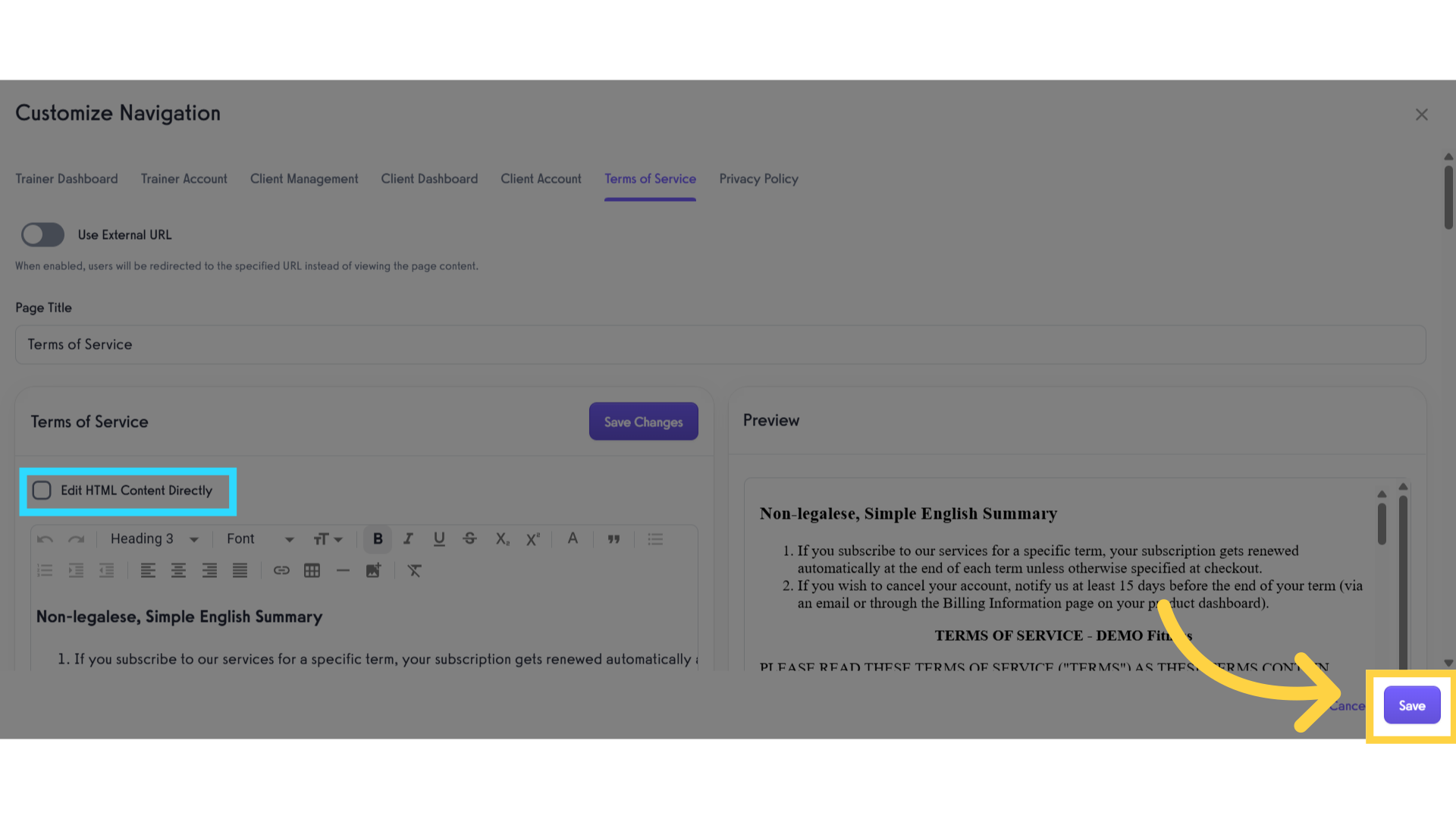Apply superscript formatting
This screenshot has width=1456, height=819.
(533, 539)
